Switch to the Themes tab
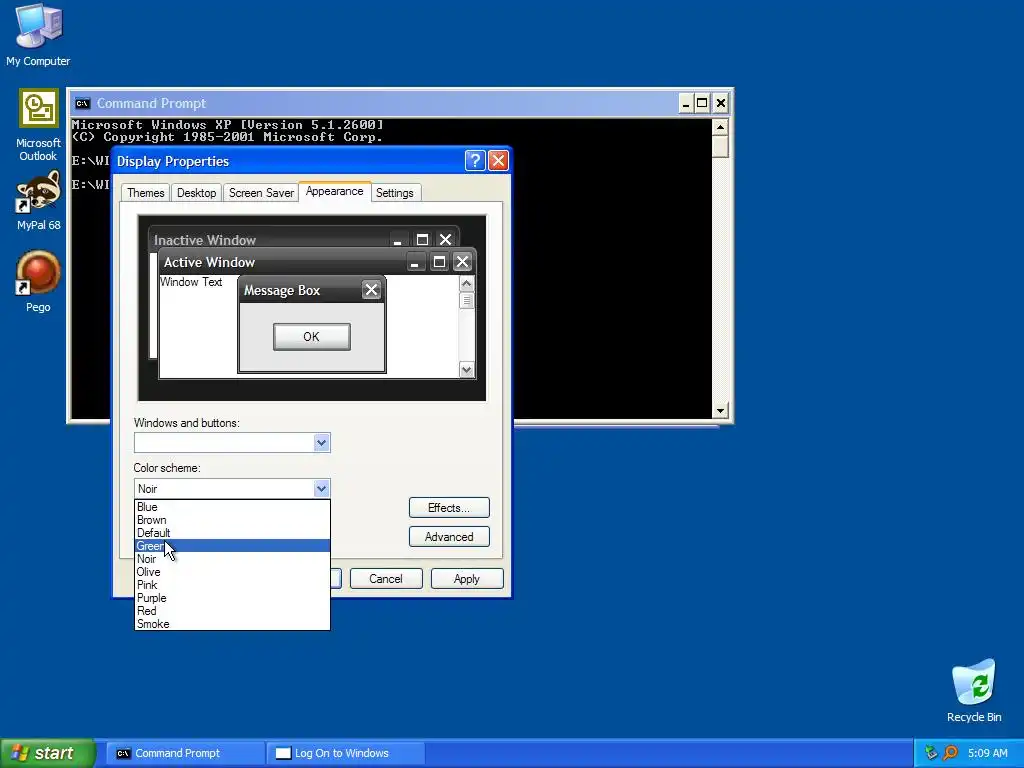Viewport: 1024px width, 768px height. [x=145, y=193]
